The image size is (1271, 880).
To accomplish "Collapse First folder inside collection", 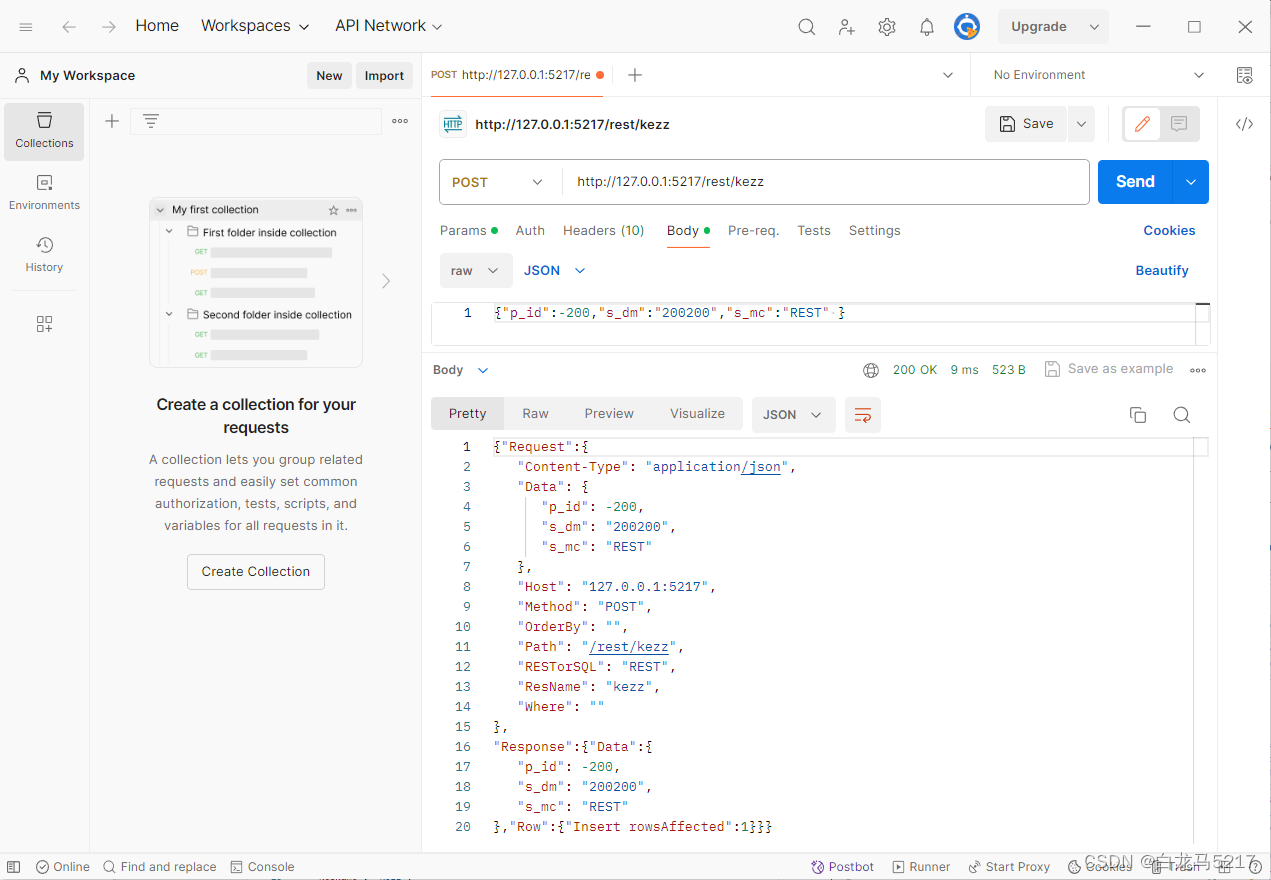I will (x=169, y=232).
